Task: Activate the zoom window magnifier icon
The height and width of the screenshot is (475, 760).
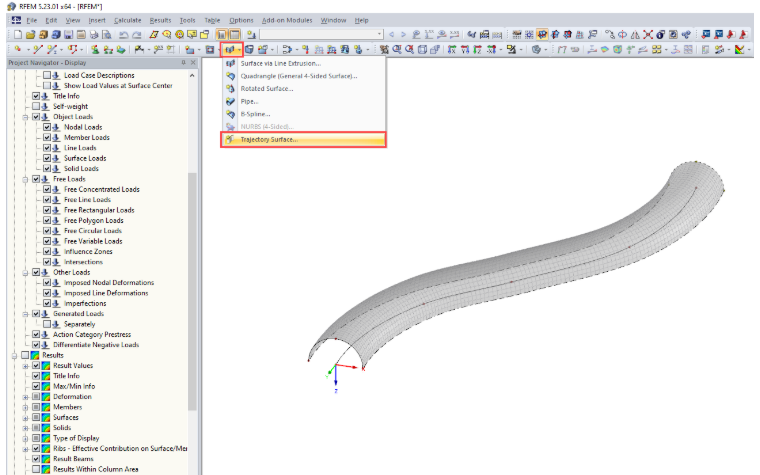Action: click(x=397, y=49)
